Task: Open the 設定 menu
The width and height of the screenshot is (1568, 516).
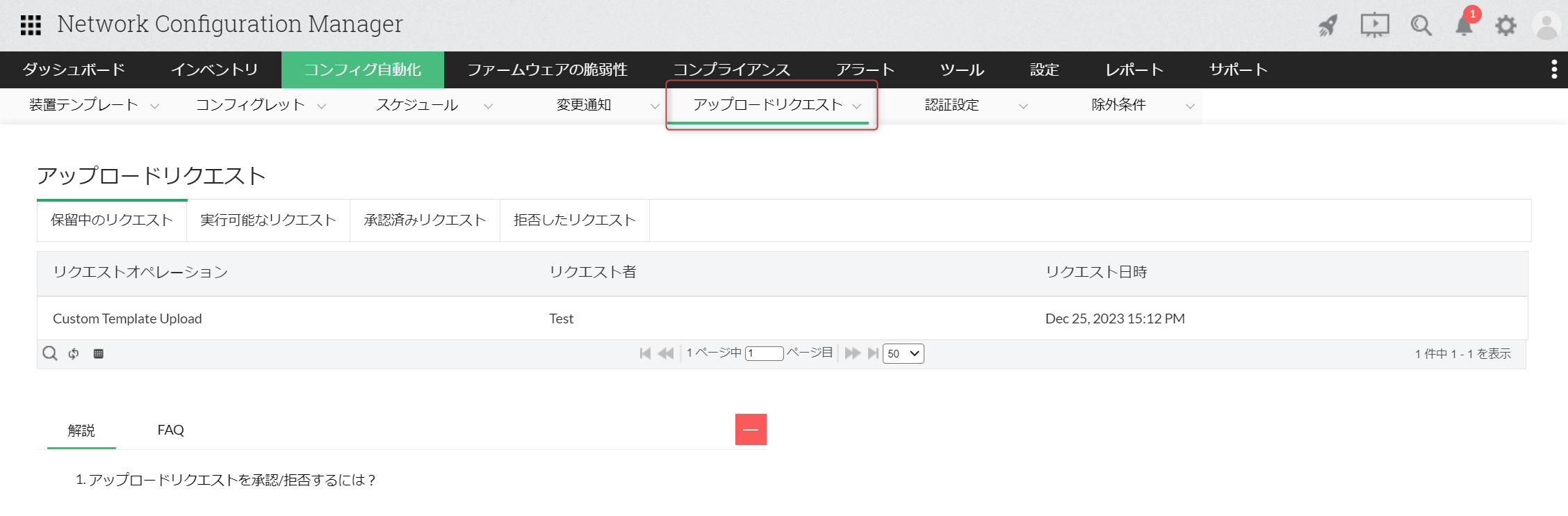Action: [x=1045, y=70]
